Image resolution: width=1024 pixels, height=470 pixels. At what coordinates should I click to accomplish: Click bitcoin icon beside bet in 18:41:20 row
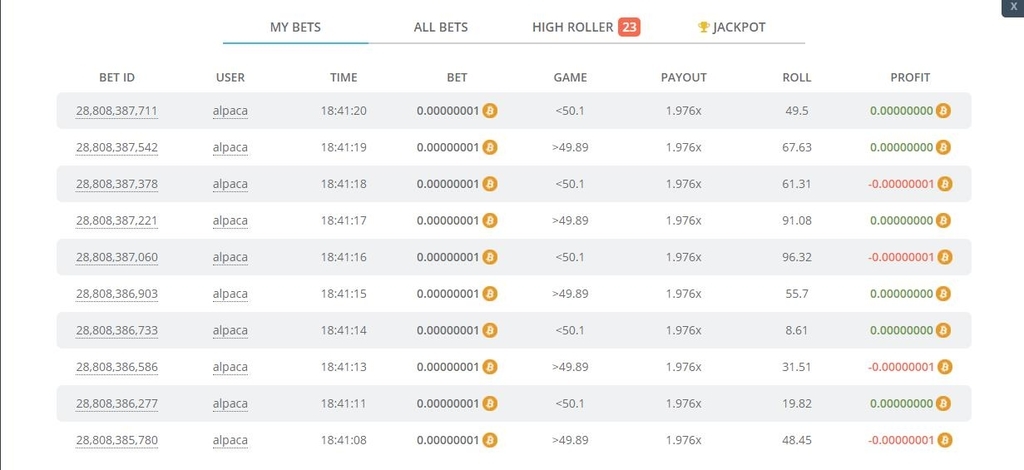click(x=490, y=110)
